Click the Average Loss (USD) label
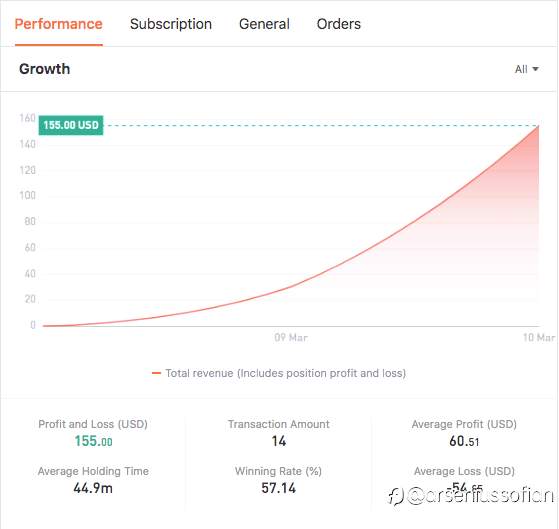This screenshot has height=529, width=559. (464, 471)
